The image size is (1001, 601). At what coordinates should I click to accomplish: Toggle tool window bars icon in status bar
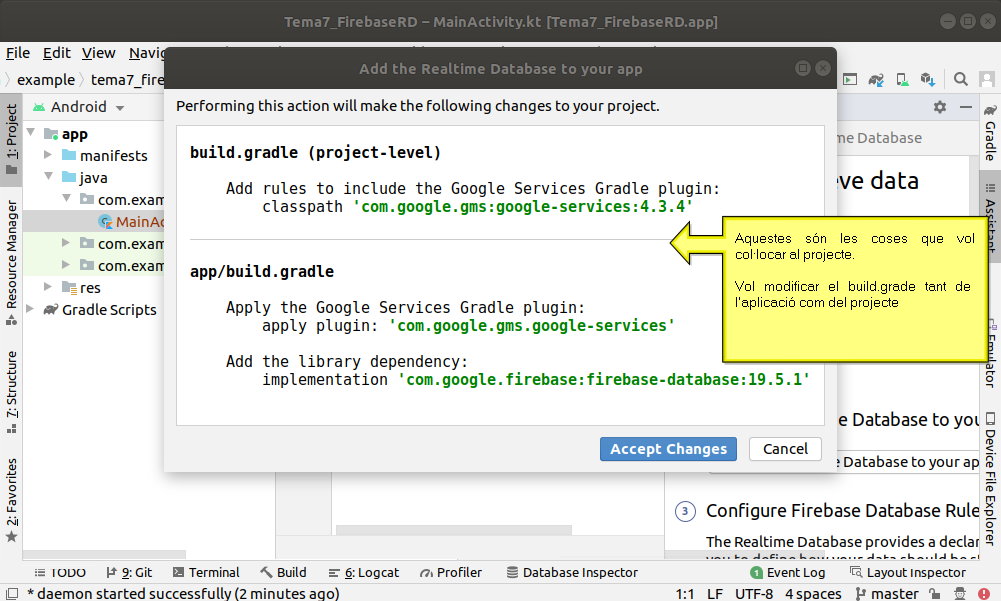(12, 593)
